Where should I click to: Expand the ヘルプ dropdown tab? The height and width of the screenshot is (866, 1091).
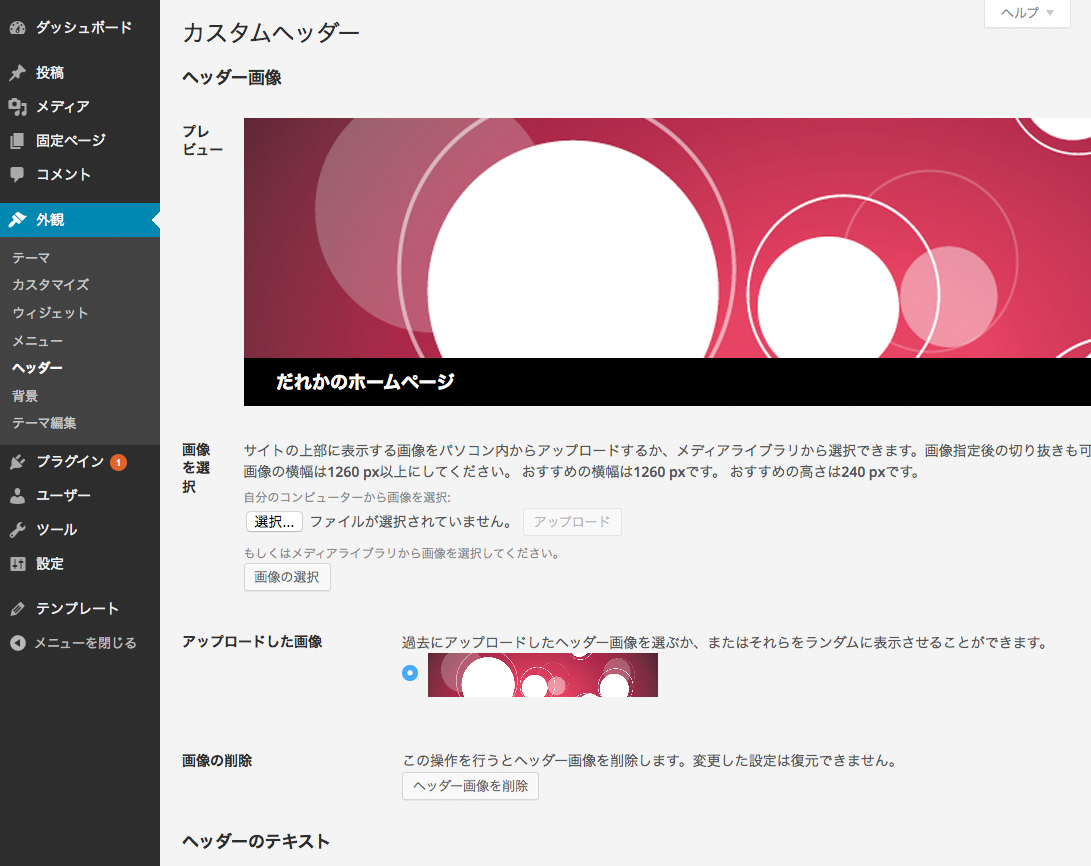(1027, 13)
